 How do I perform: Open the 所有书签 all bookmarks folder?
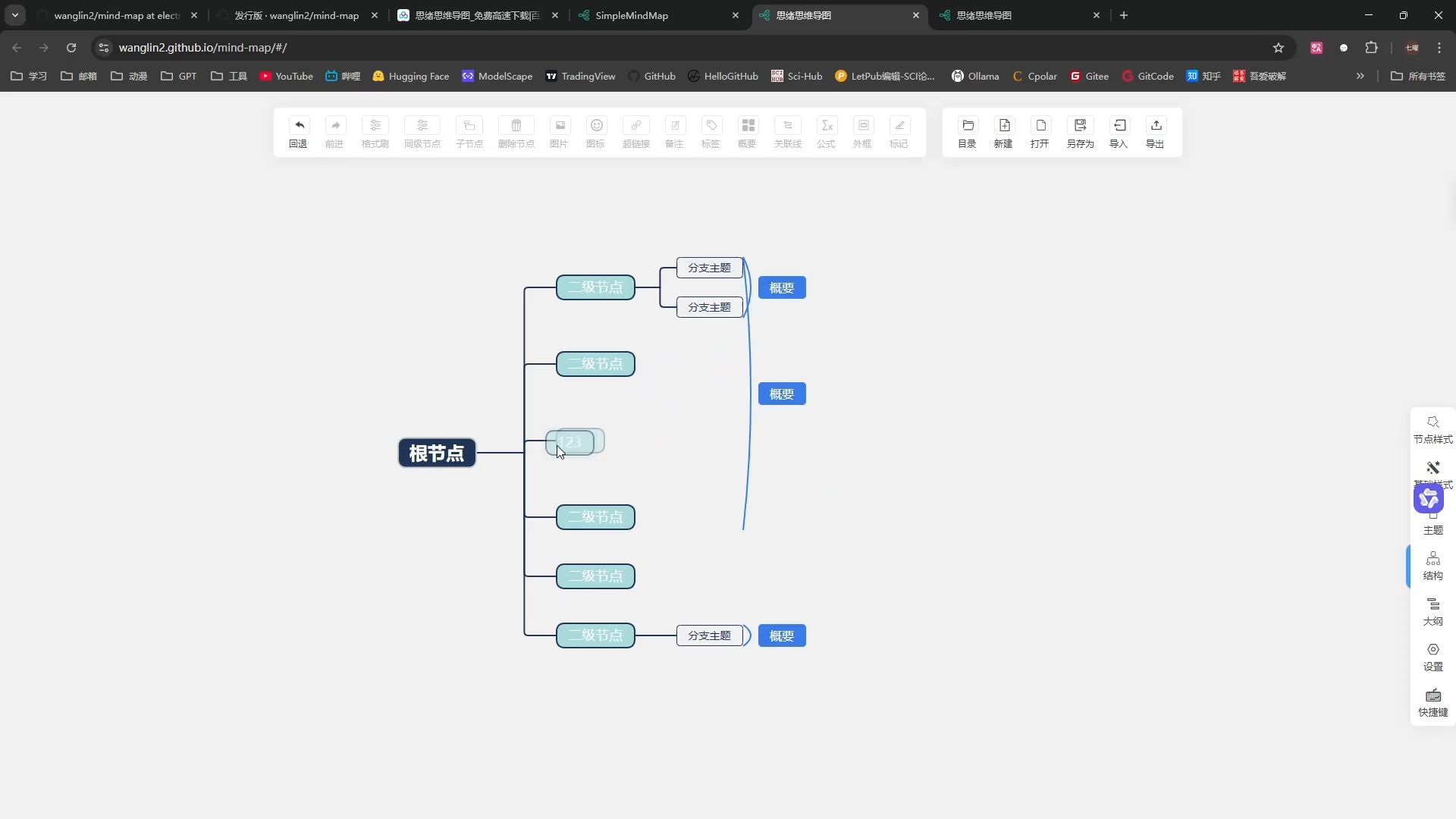[x=1418, y=76]
